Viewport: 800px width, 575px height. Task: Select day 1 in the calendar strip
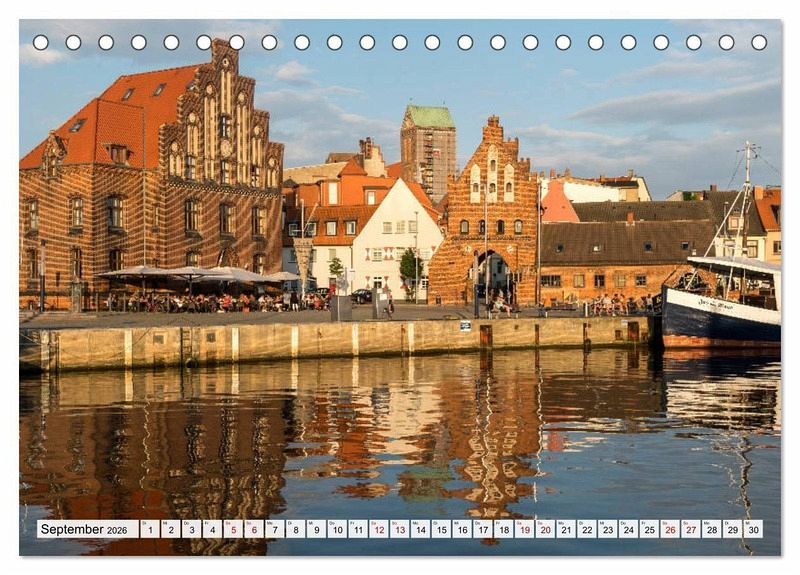(x=149, y=529)
